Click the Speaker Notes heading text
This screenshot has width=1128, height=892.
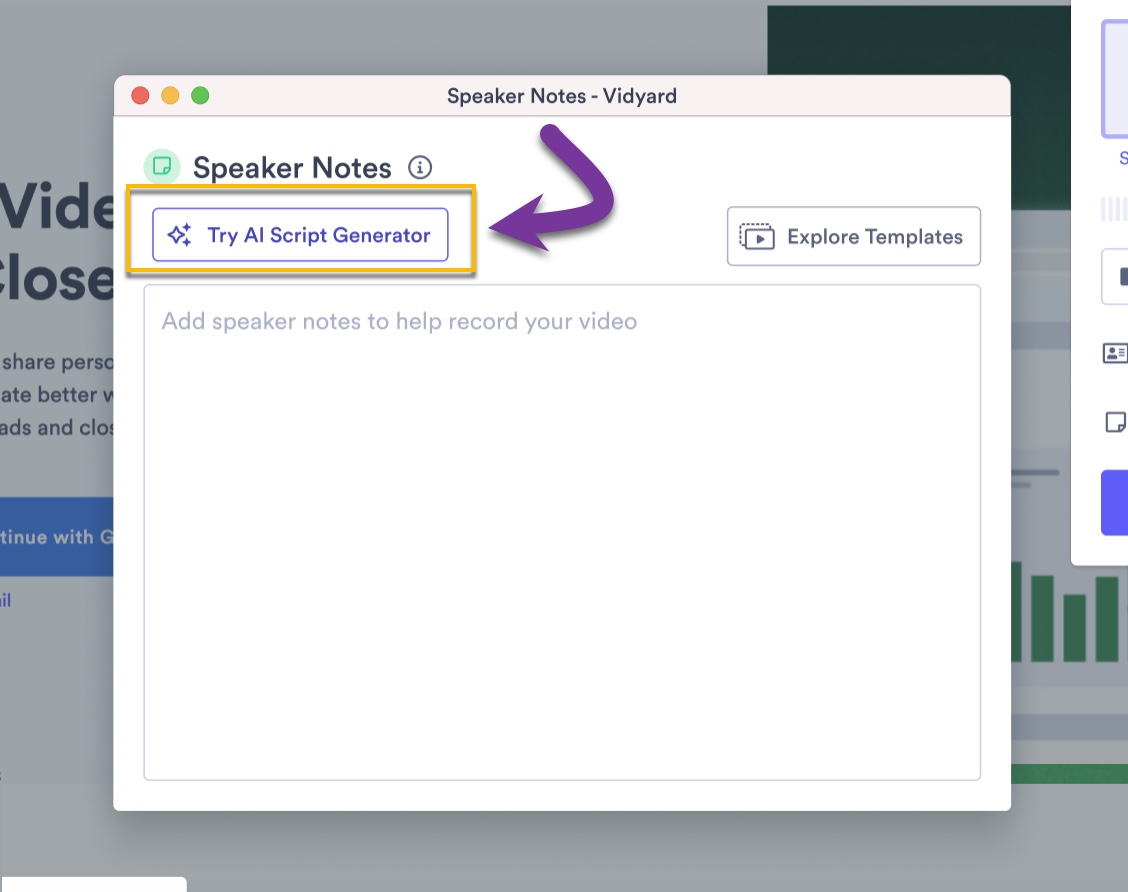coord(292,168)
